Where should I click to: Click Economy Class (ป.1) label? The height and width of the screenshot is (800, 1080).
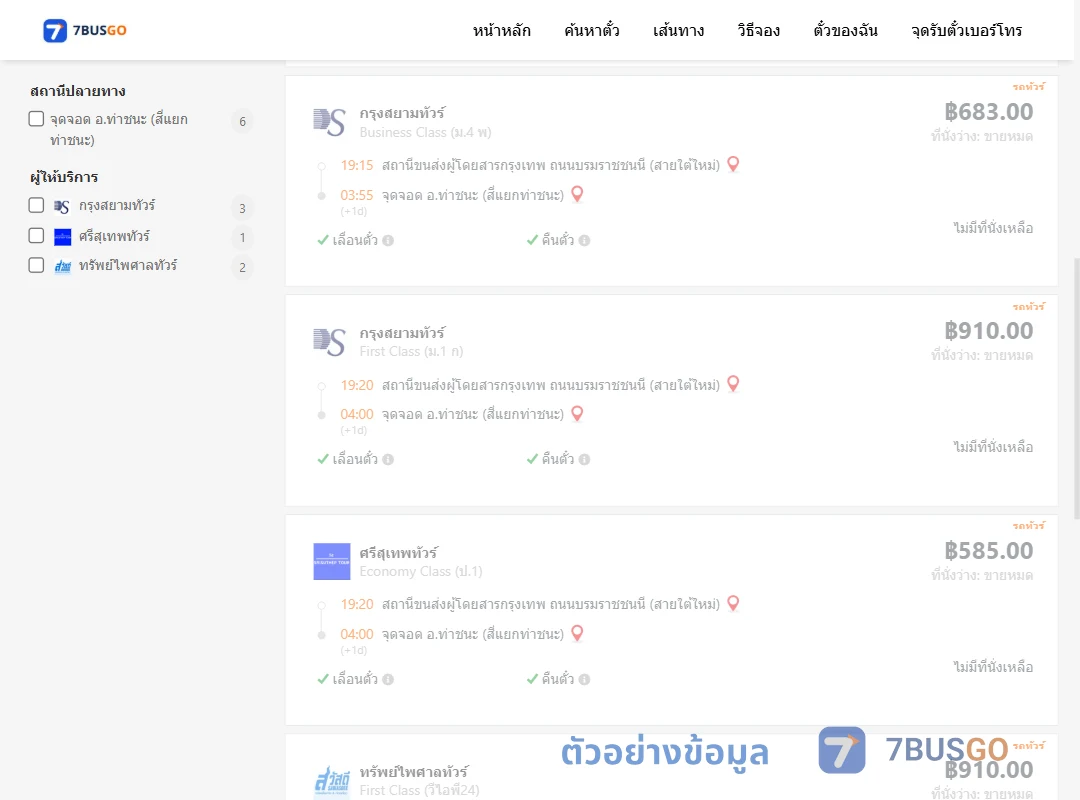coord(421,572)
